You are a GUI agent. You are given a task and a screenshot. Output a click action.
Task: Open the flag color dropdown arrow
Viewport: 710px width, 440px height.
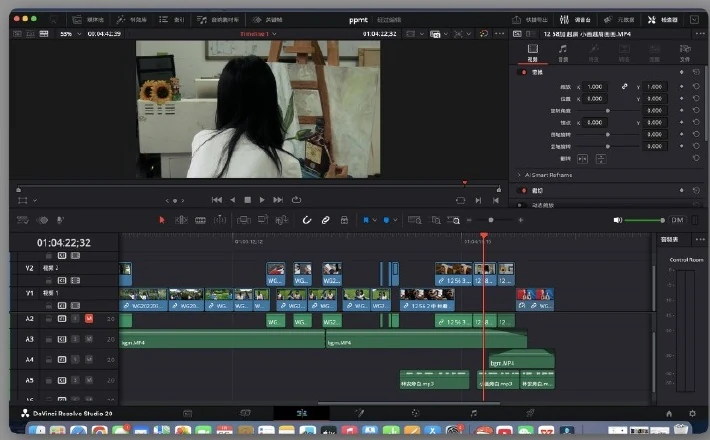coord(374,220)
